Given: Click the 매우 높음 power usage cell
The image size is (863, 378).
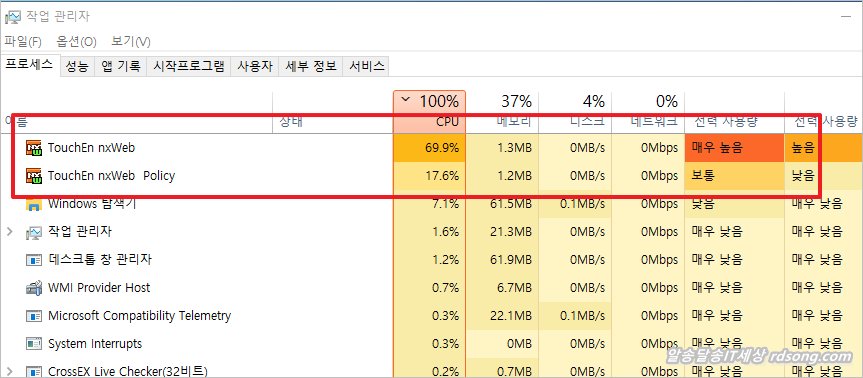Looking at the screenshot, I should (734, 147).
